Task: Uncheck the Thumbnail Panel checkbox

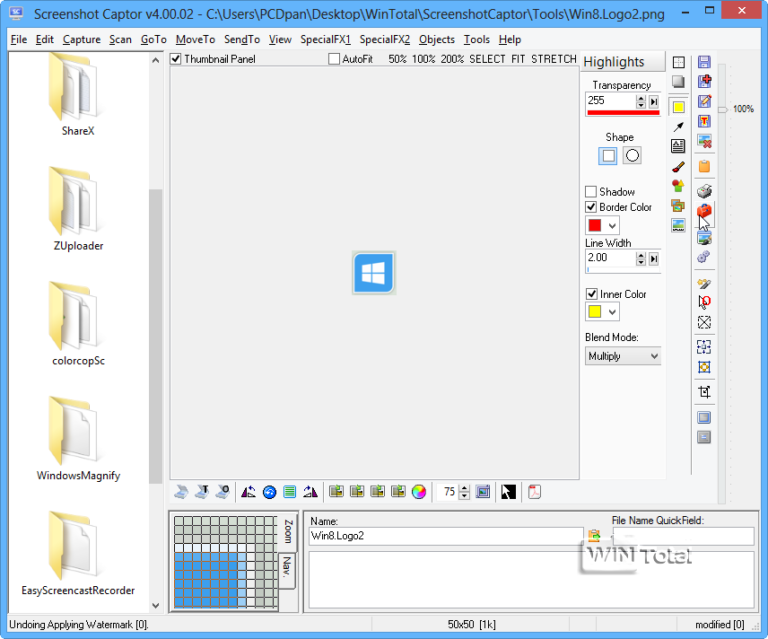Action: coord(176,59)
